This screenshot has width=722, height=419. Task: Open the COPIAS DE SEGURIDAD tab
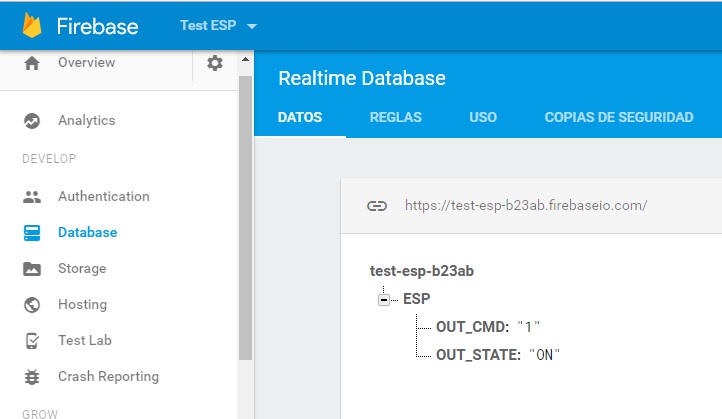pyautogui.click(x=618, y=117)
